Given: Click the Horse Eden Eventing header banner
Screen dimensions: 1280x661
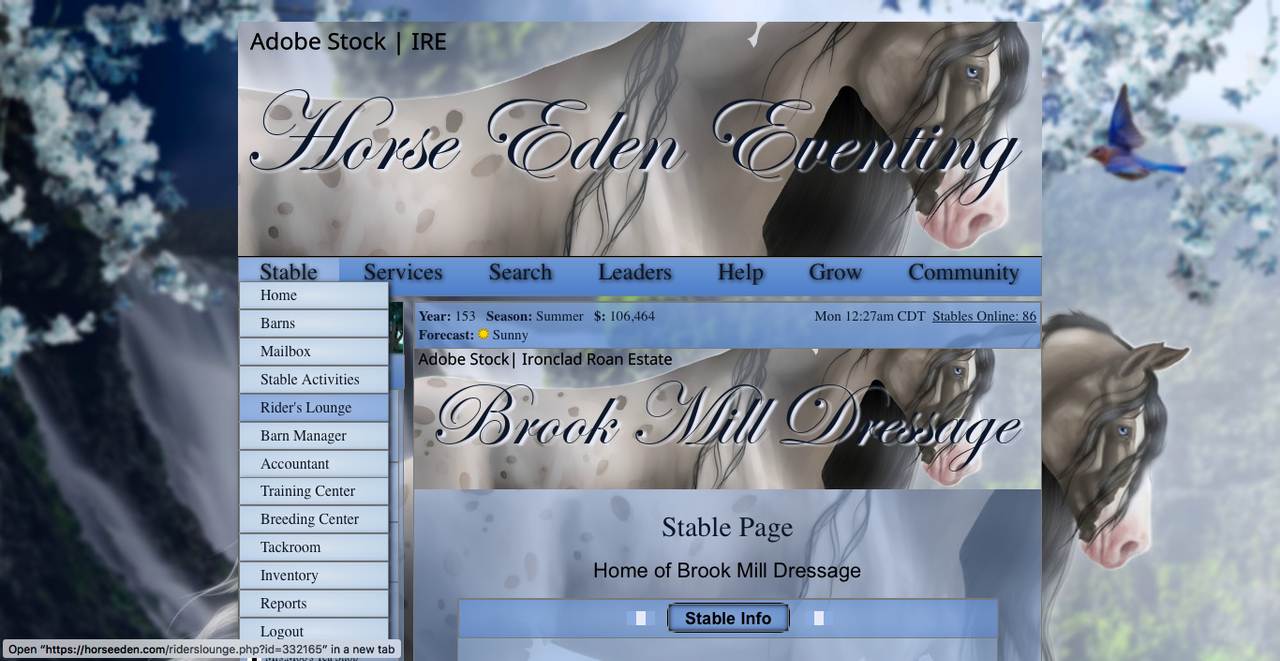Looking at the screenshot, I should [x=640, y=139].
